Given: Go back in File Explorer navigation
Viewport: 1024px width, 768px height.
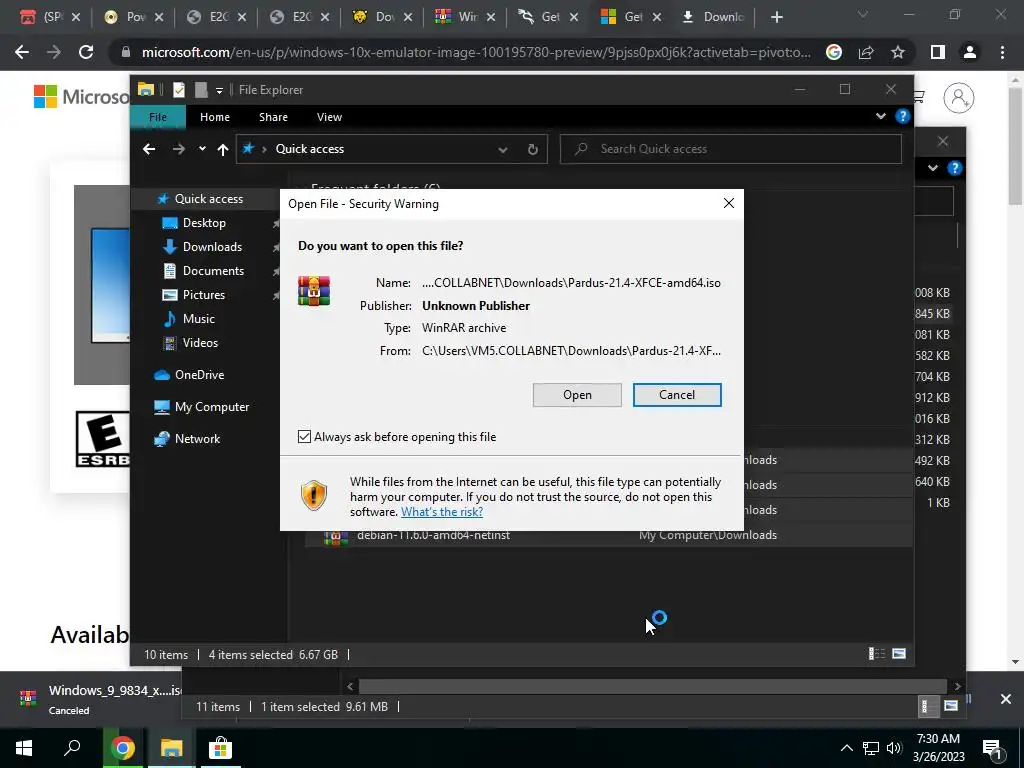Looking at the screenshot, I should pyautogui.click(x=149, y=149).
